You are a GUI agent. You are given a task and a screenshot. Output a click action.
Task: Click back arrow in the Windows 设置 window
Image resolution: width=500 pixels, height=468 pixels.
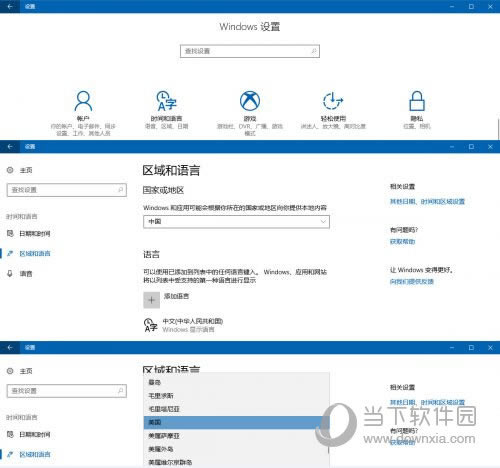pyautogui.click(x=10, y=6)
